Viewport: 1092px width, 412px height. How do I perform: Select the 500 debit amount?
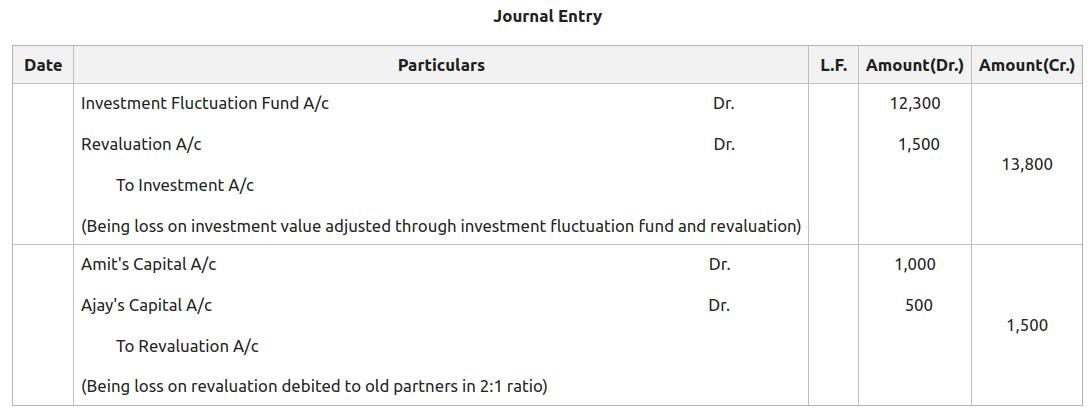pyautogui.click(x=919, y=305)
